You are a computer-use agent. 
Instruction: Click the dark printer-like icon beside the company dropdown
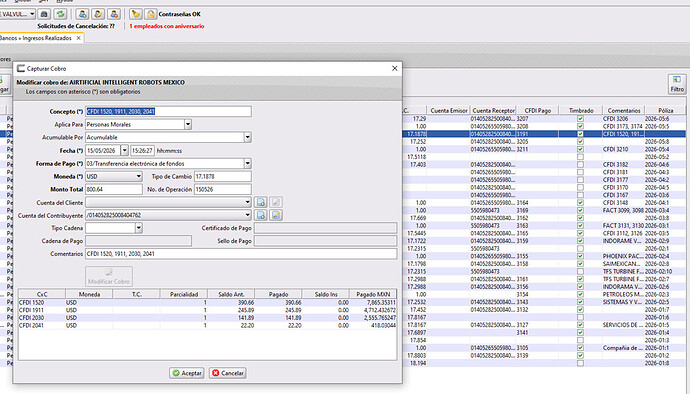tap(44, 14)
